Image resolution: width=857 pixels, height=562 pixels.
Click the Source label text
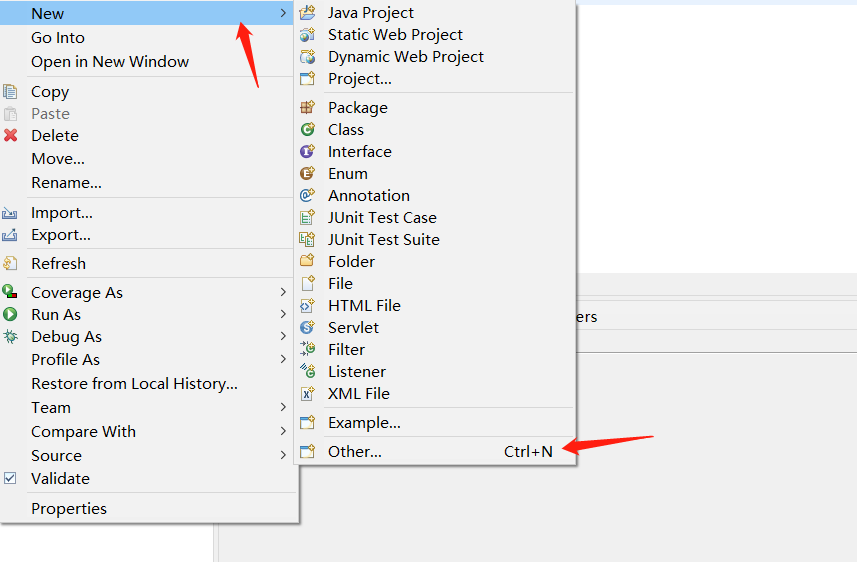pos(56,456)
